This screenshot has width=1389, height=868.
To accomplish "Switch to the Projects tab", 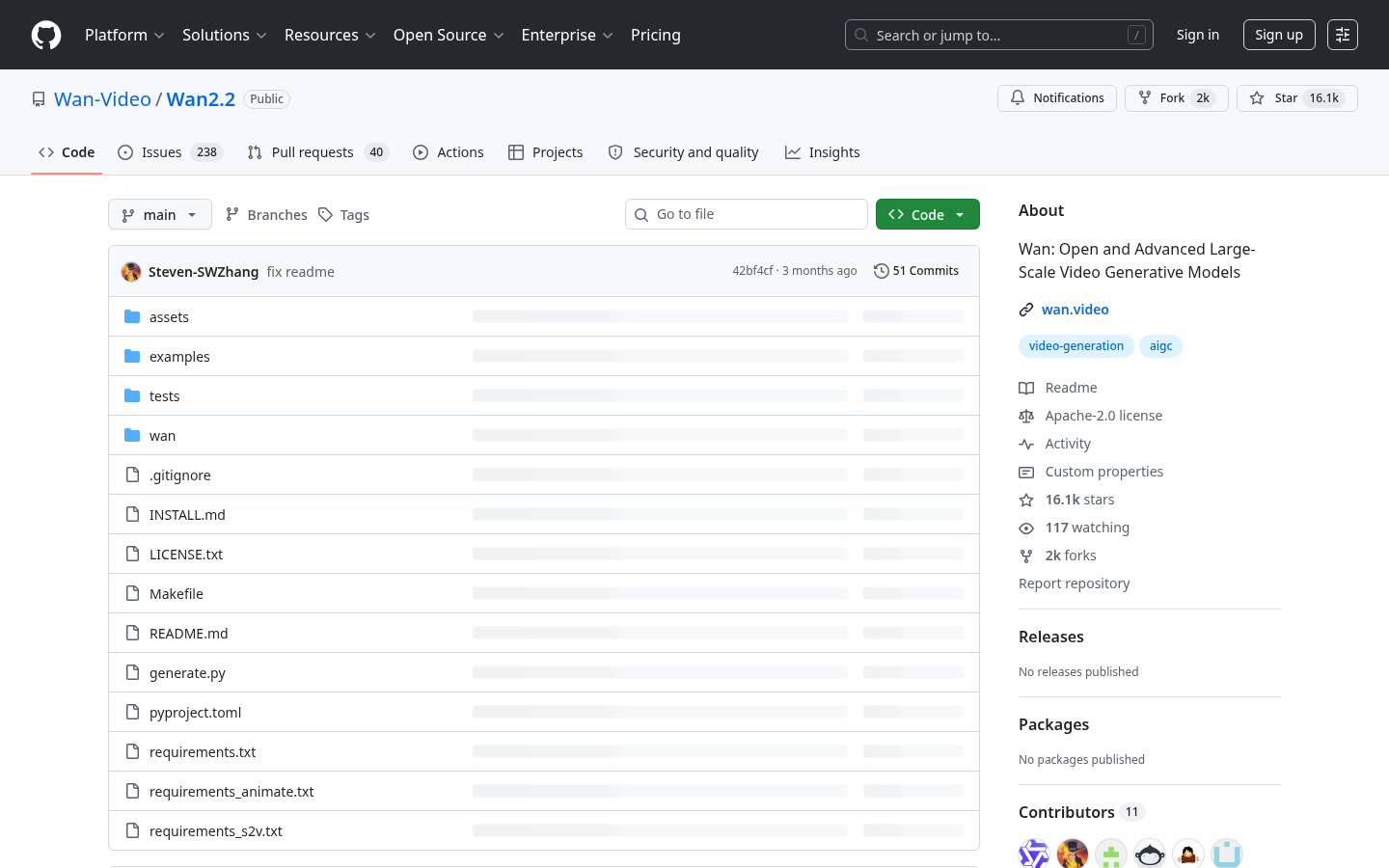I will coord(546,152).
